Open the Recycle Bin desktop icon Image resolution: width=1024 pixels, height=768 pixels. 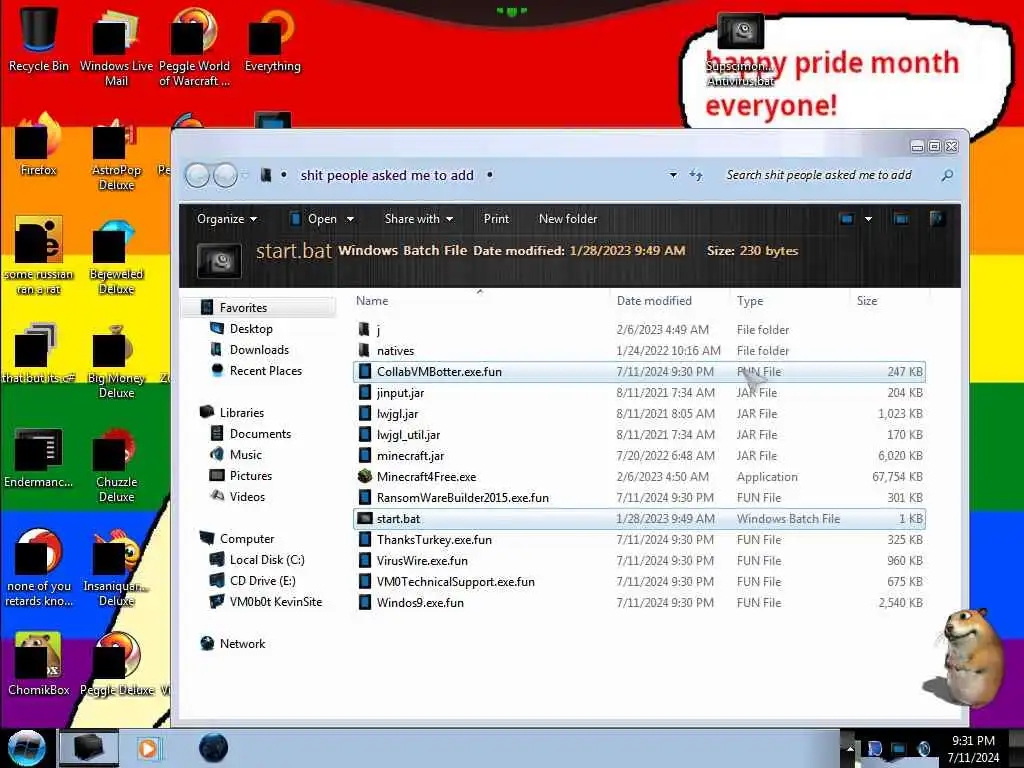(39, 39)
